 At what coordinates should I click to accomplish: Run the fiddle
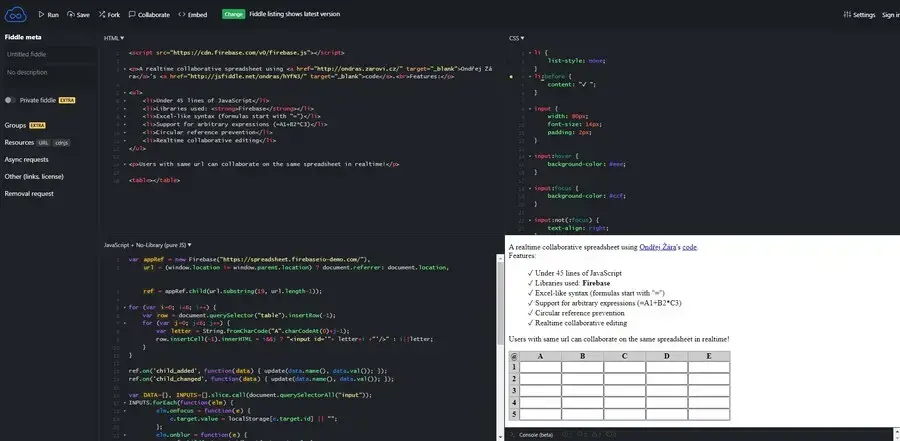click(49, 14)
